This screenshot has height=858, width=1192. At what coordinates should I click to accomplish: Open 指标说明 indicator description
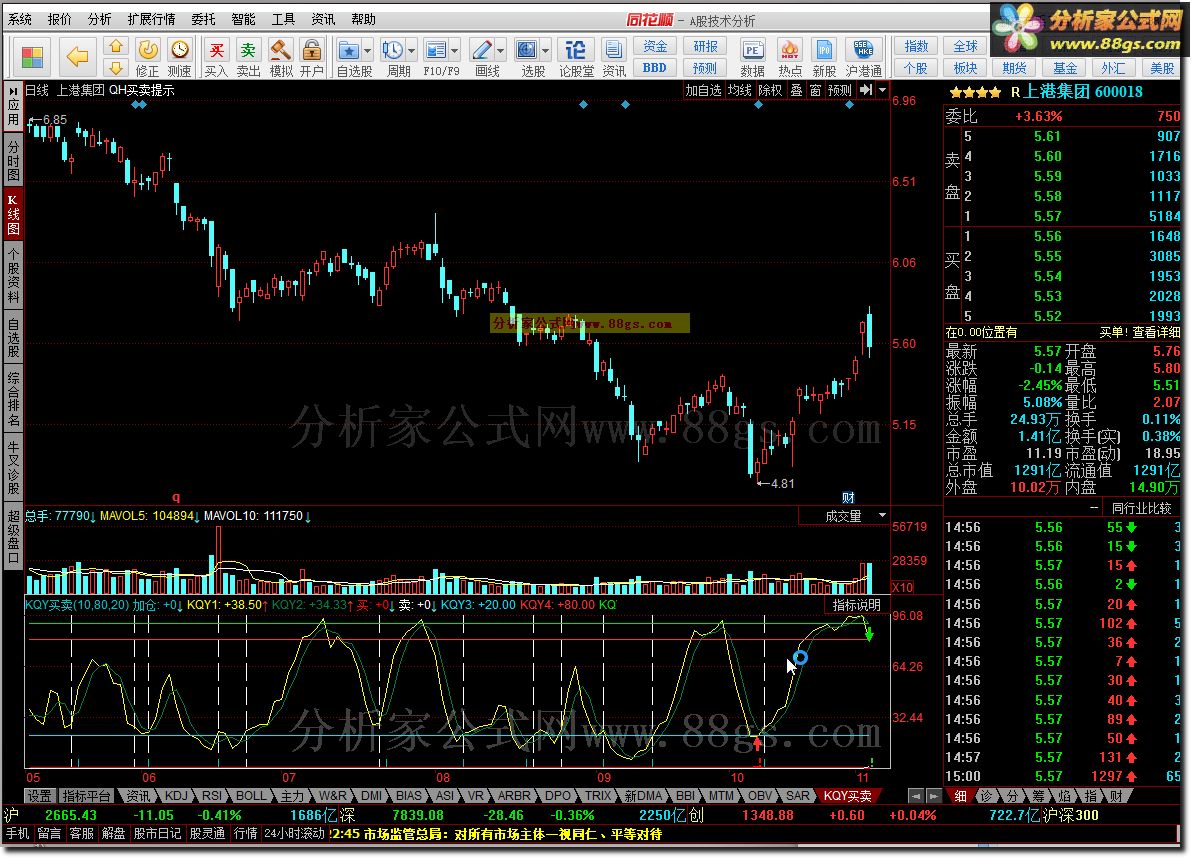856,605
